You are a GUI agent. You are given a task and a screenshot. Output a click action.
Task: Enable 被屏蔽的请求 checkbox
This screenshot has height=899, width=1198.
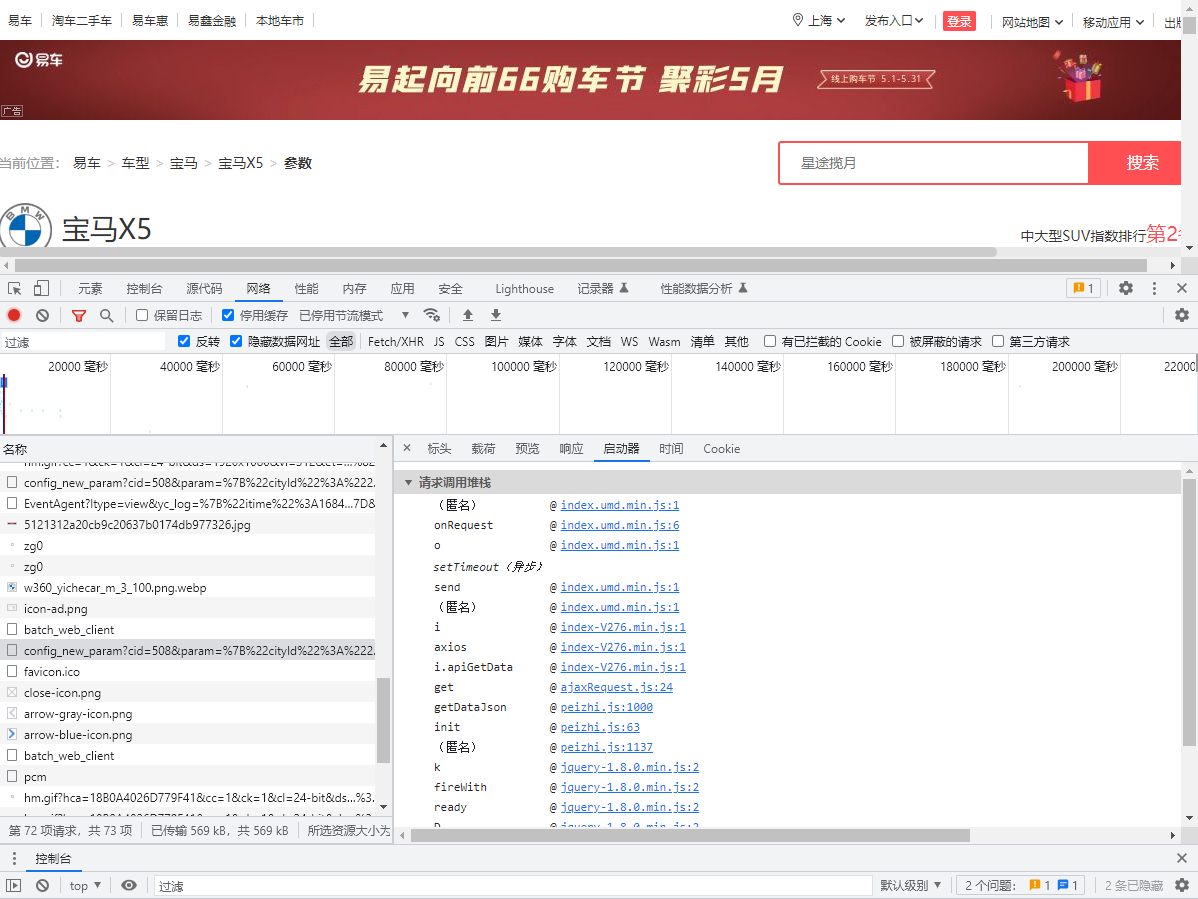click(x=898, y=341)
